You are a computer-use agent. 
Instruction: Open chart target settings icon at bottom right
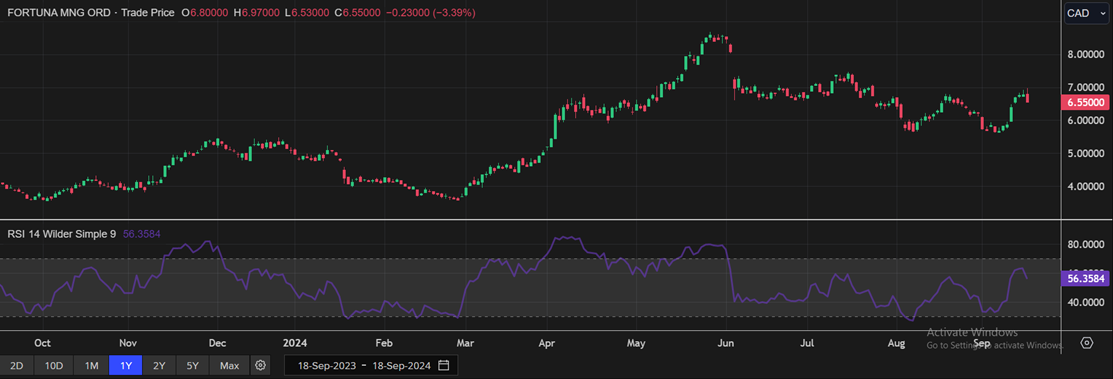pyautogui.click(x=1086, y=344)
